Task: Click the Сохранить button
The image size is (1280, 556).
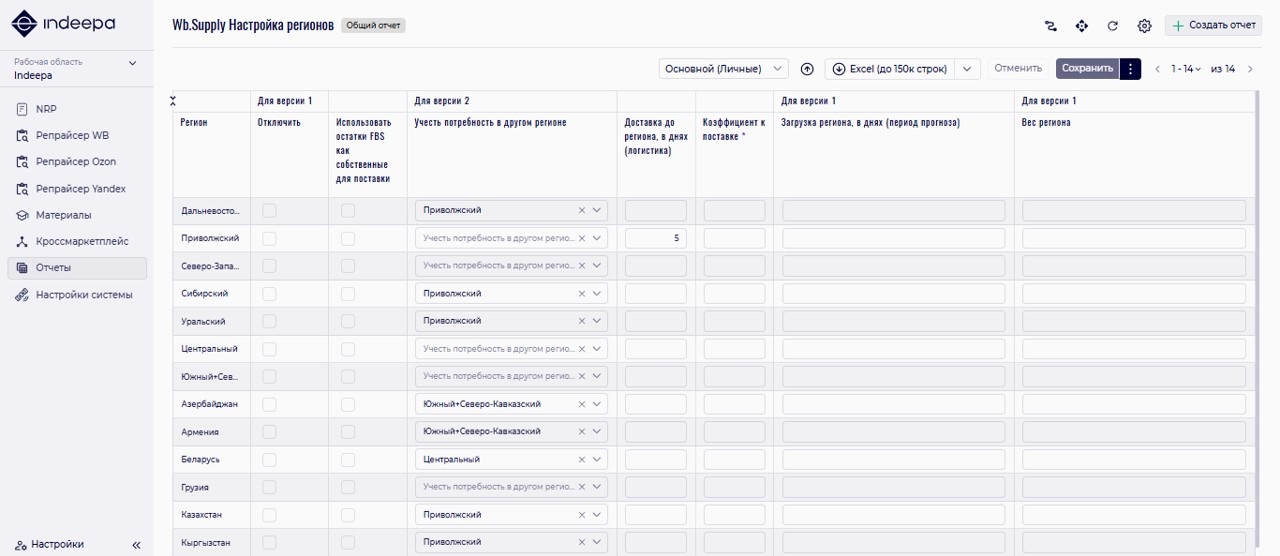Action: pyautogui.click(x=1087, y=69)
